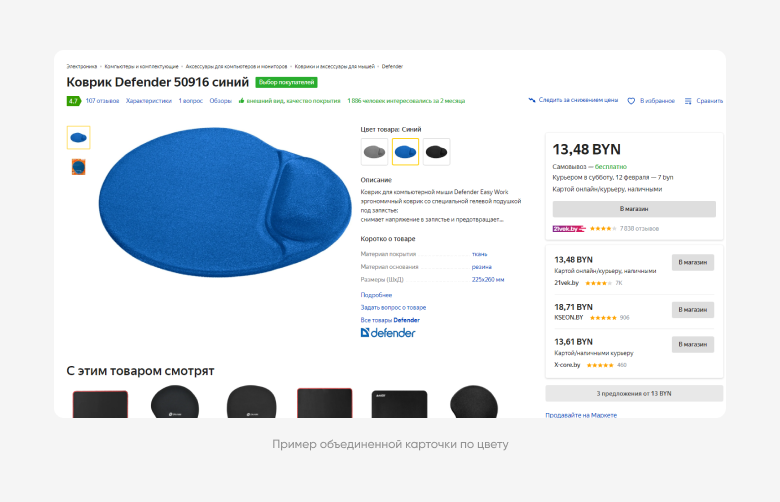Image resolution: width=780 pixels, height=502 pixels.
Task: Open the '107 отзывов' reviews tab
Action: point(102,101)
